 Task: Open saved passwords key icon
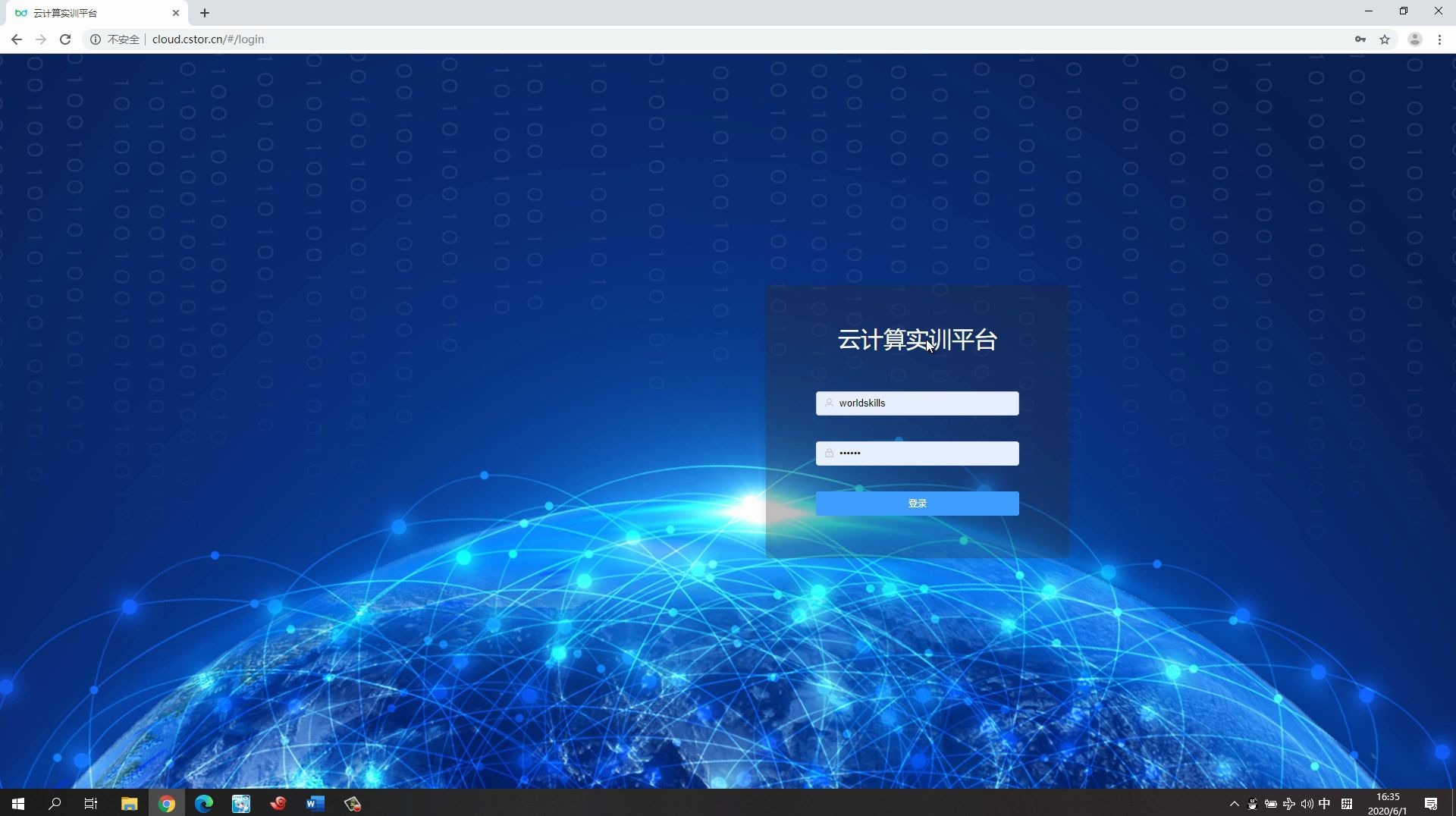pos(1360,39)
